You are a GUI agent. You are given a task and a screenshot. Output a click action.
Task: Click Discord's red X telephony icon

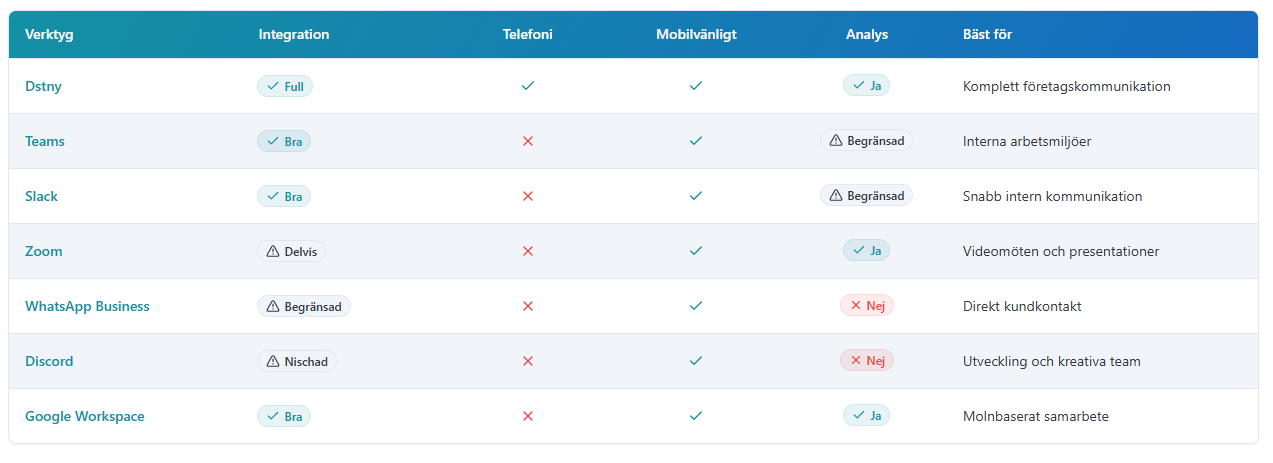click(x=528, y=361)
